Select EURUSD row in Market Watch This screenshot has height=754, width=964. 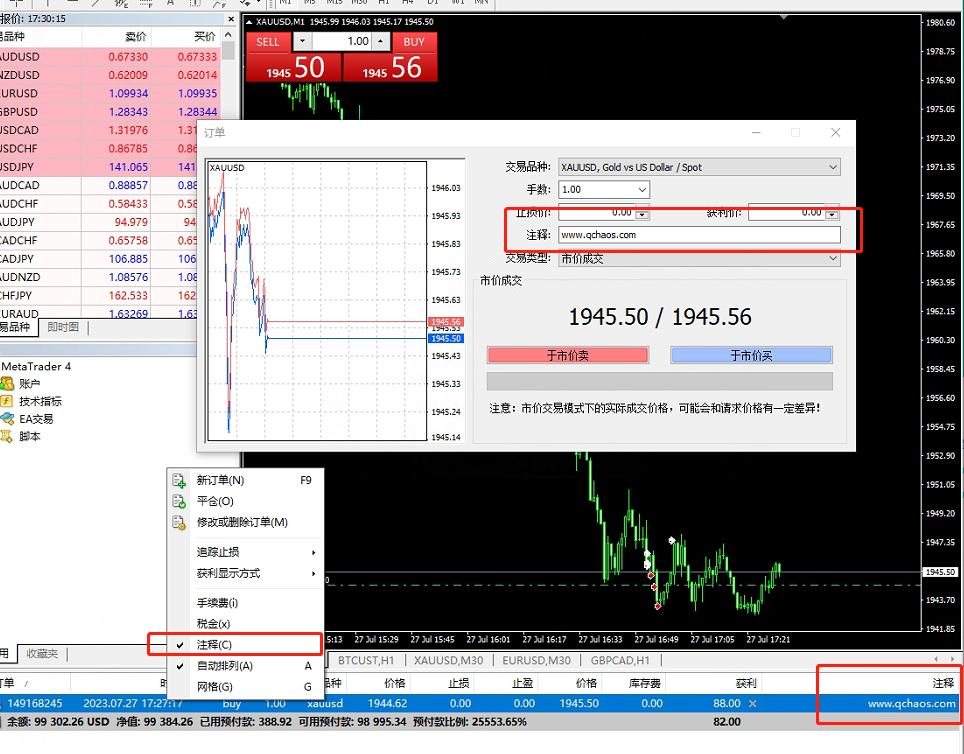pyautogui.click(x=109, y=93)
